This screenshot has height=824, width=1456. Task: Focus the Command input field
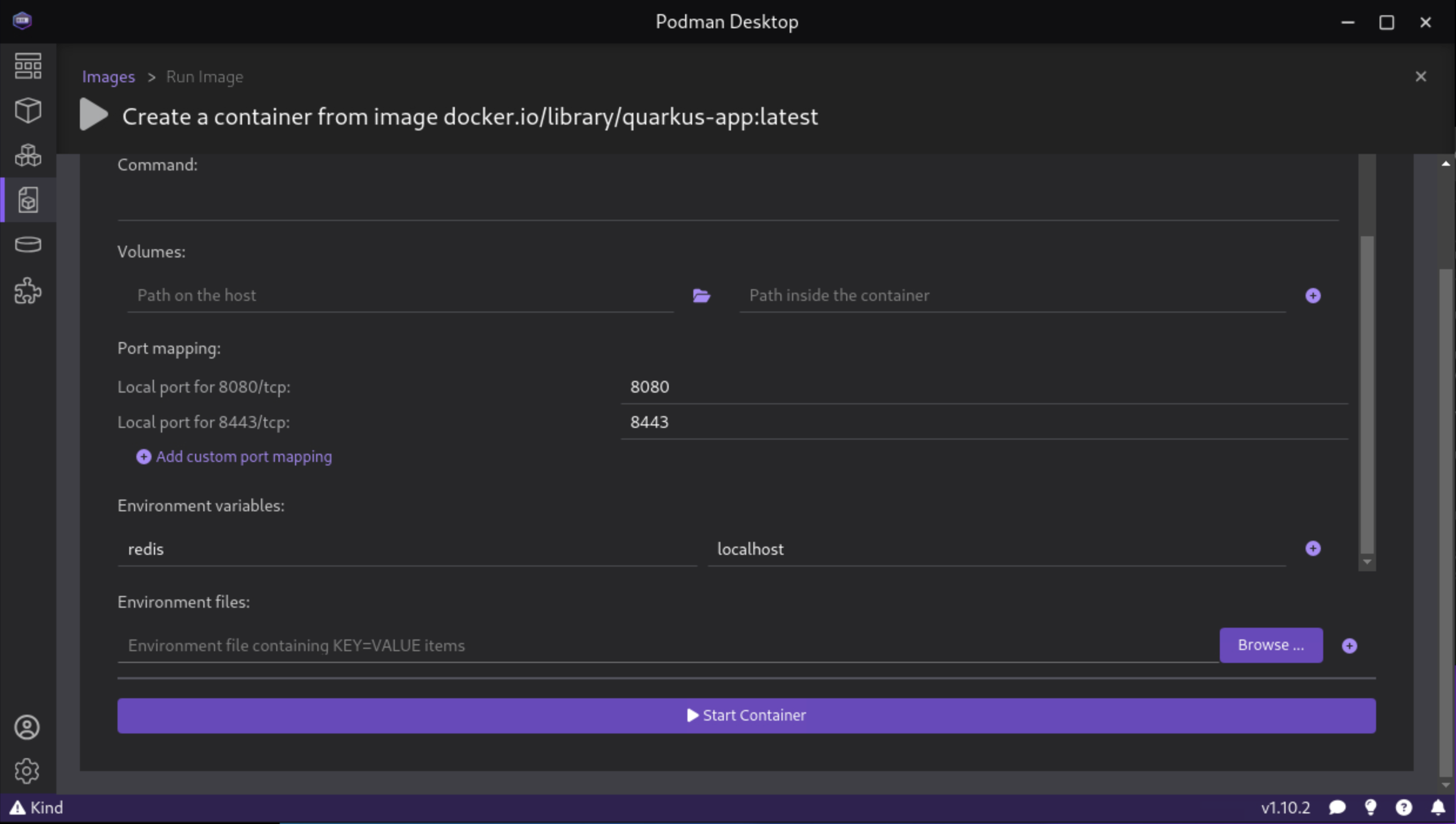728,203
